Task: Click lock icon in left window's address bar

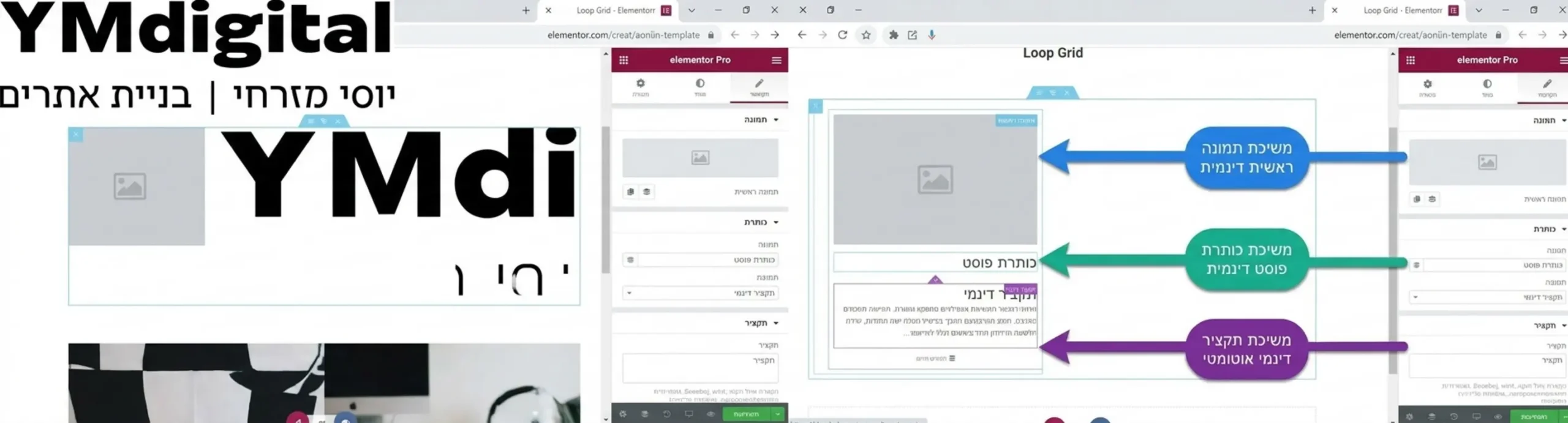Action: tap(710, 35)
